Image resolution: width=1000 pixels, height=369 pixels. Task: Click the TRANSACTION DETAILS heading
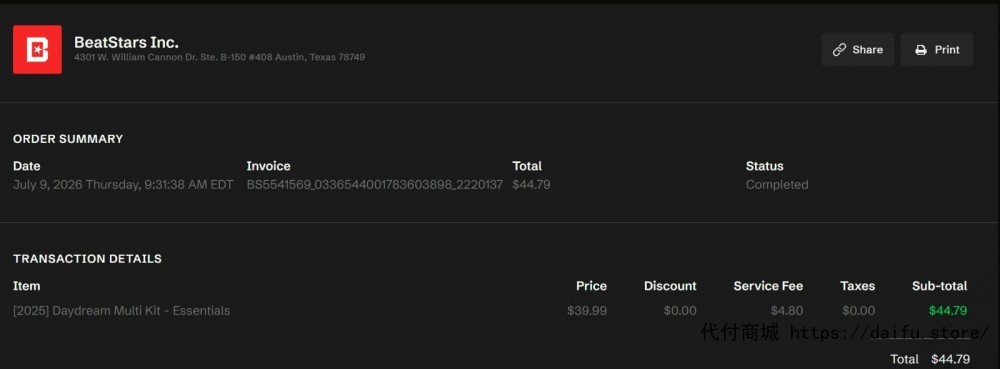87,259
